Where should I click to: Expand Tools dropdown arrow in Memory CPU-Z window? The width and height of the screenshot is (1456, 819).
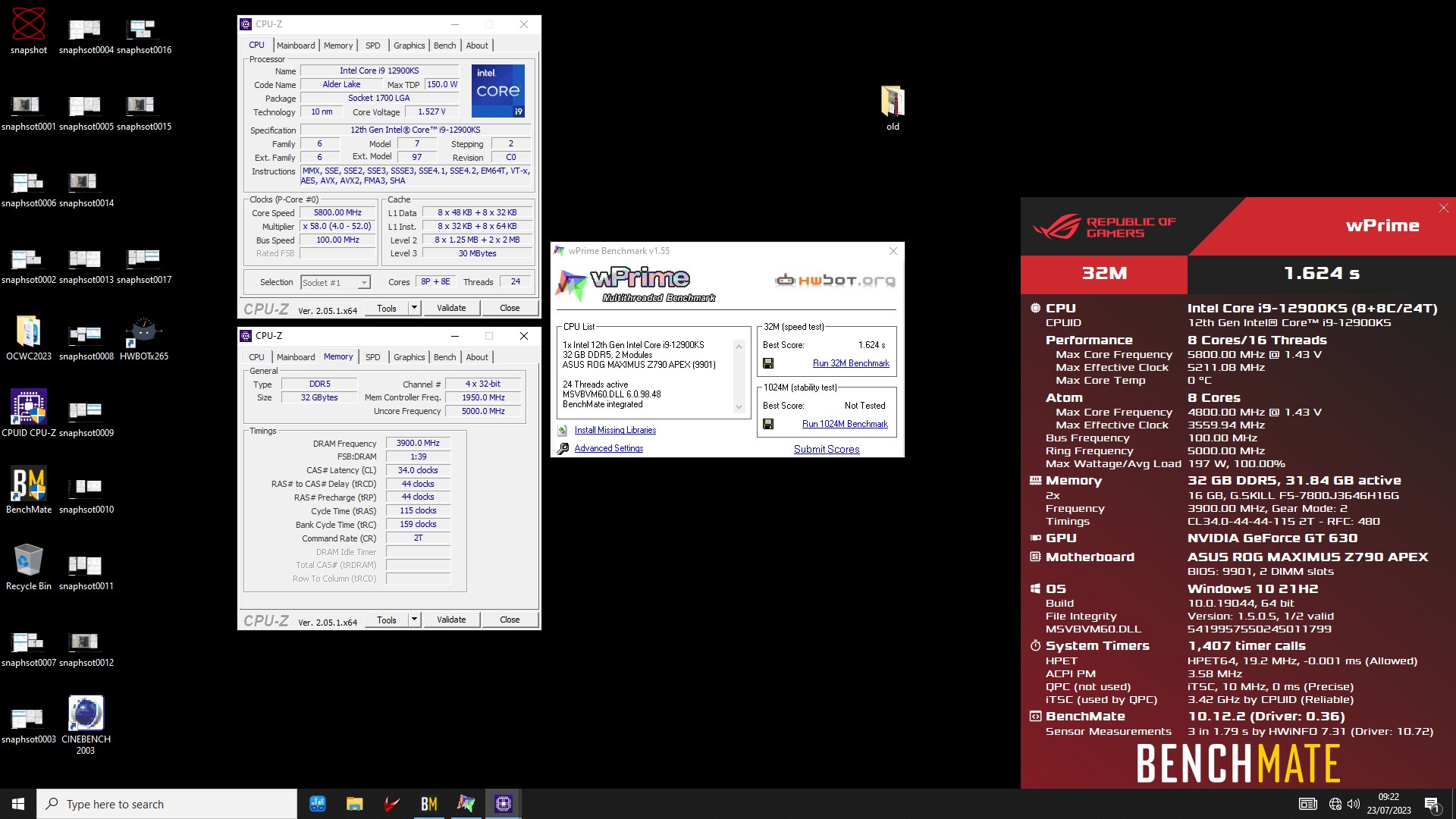click(x=414, y=620)
